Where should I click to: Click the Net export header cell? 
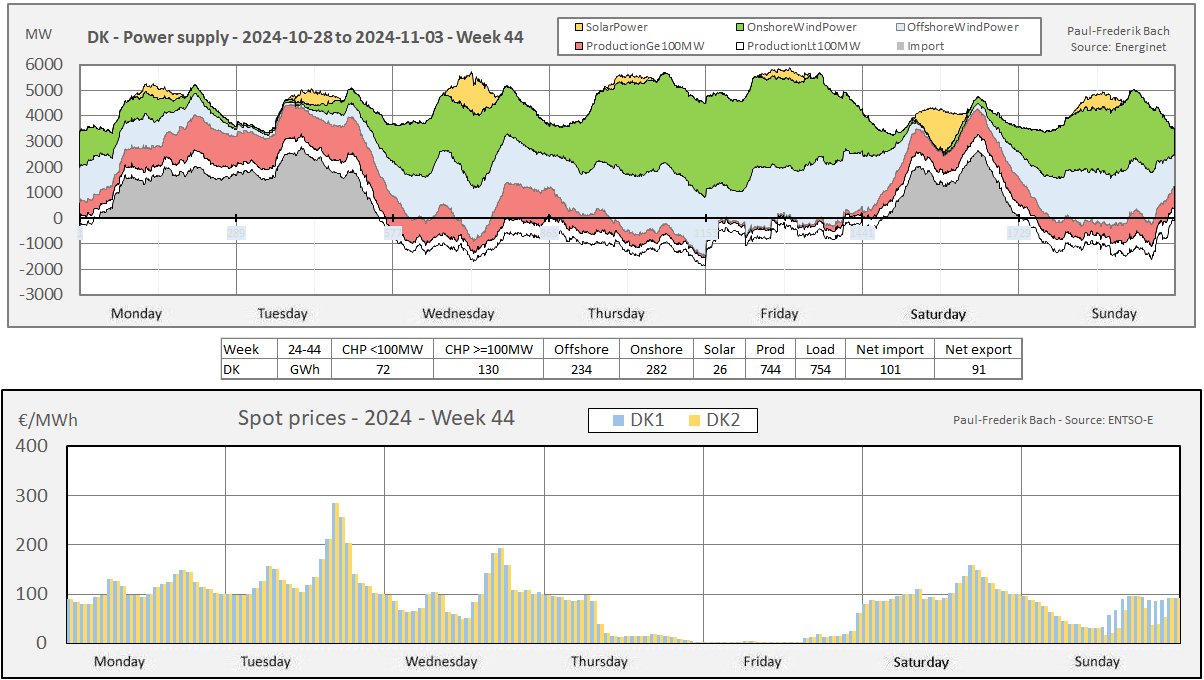tap(978, 349)
